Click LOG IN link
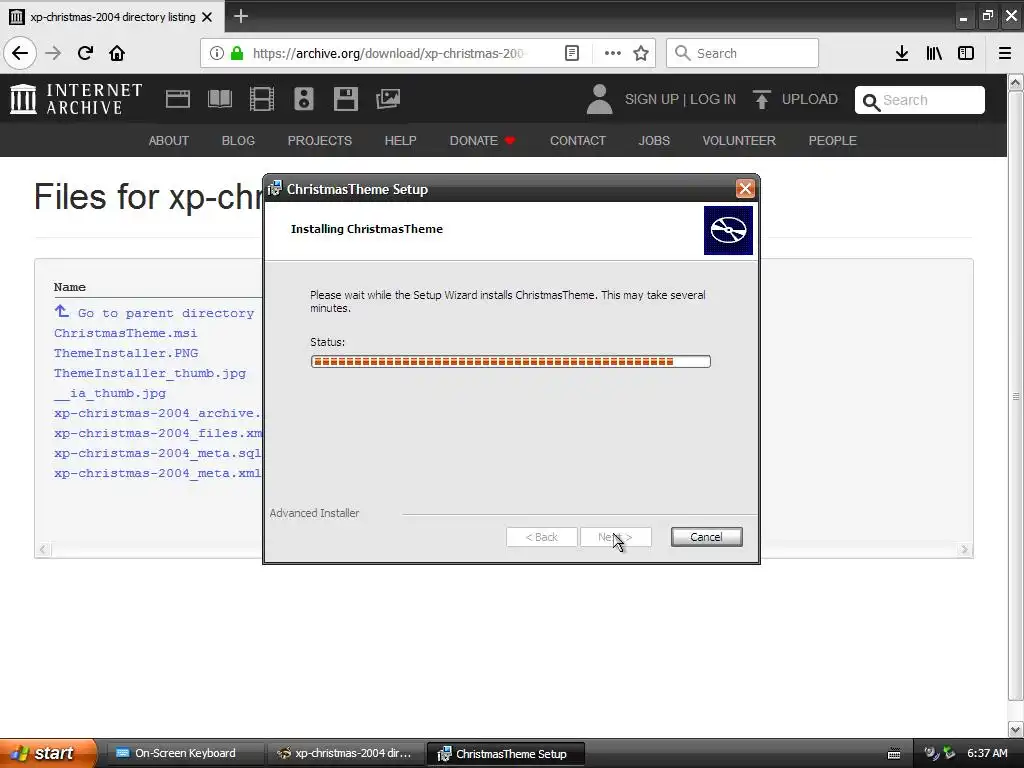The height and width of the screenshot is (768, 1024). point(712,99)
